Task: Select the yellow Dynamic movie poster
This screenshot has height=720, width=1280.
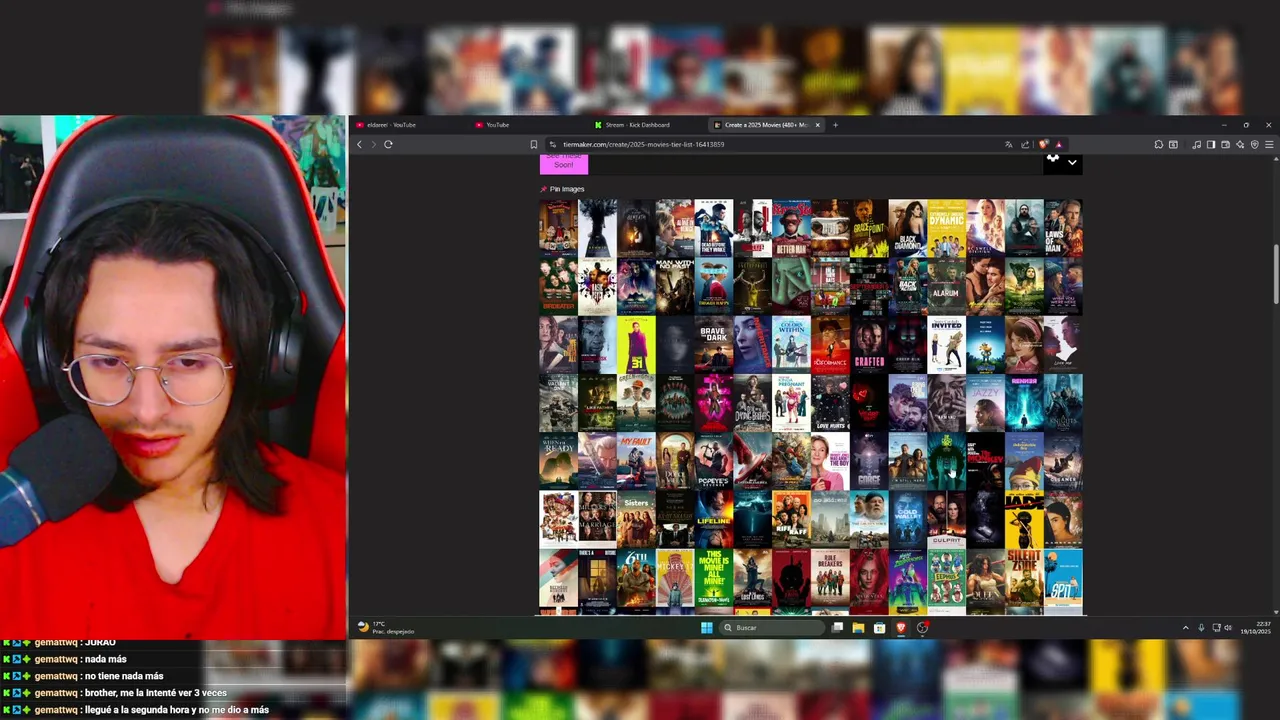Action: point(946,229)
